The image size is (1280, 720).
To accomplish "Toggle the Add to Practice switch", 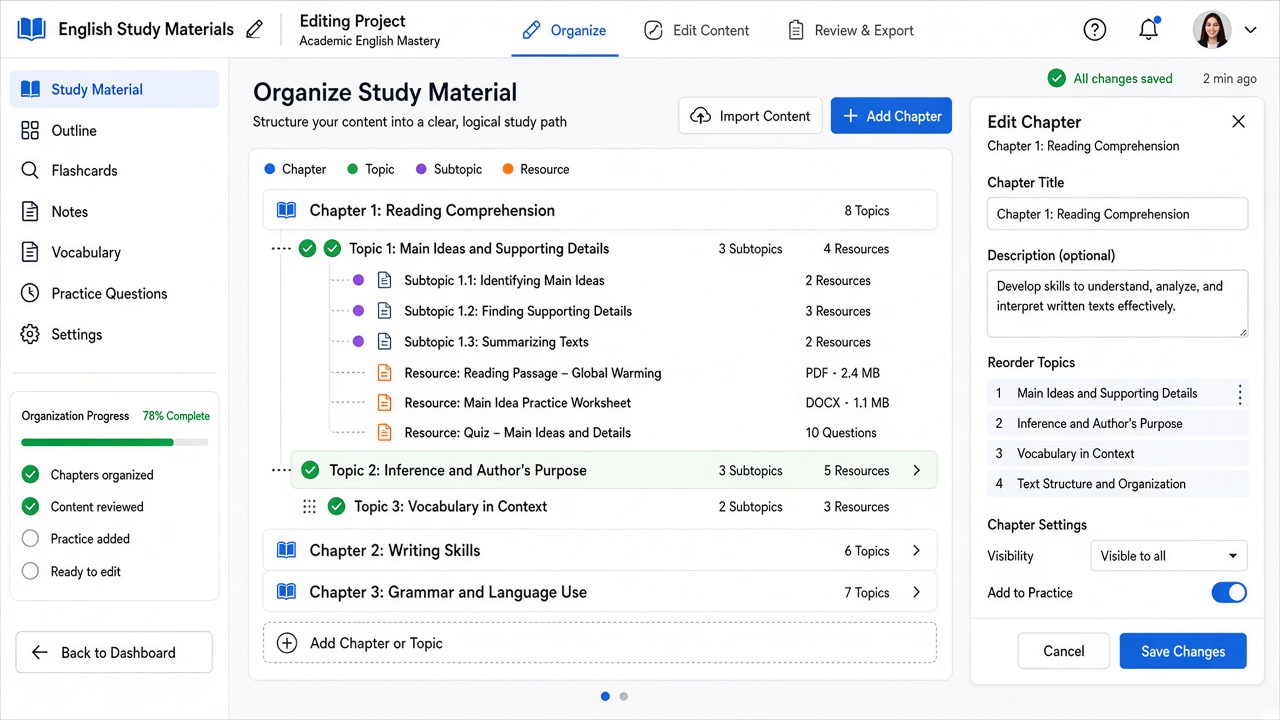I will (x=1229, y=593).
